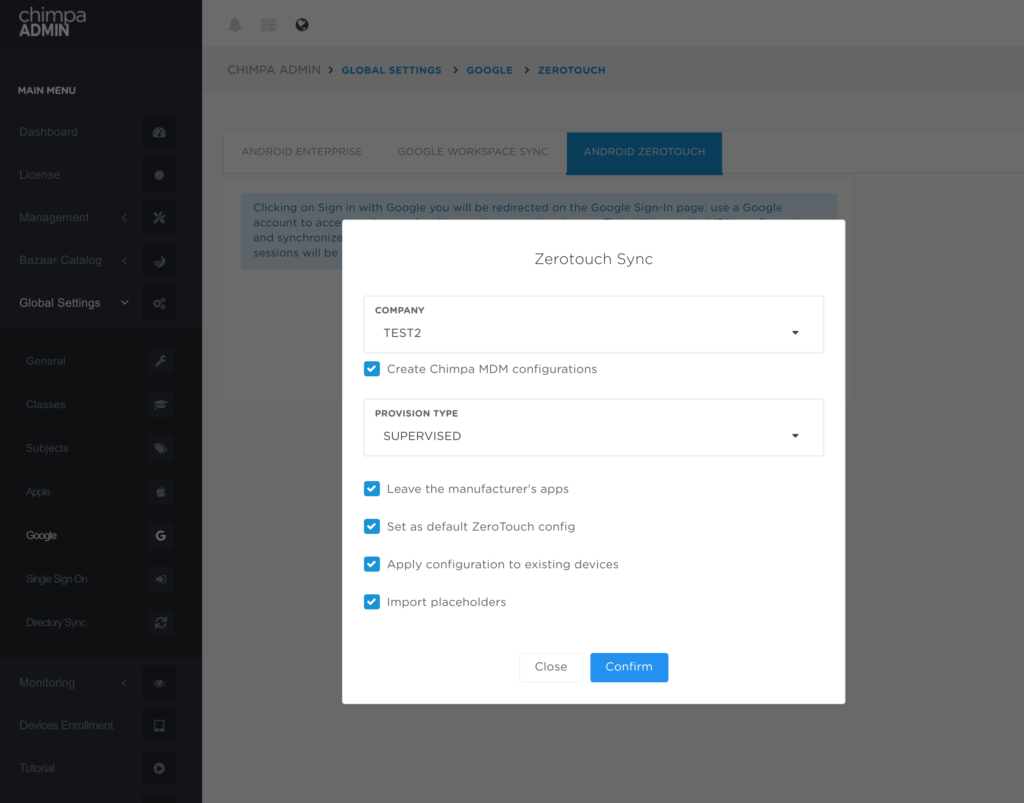Toggle the Import placeholders checkbox
1024x803 pixels.
(372, 602)
